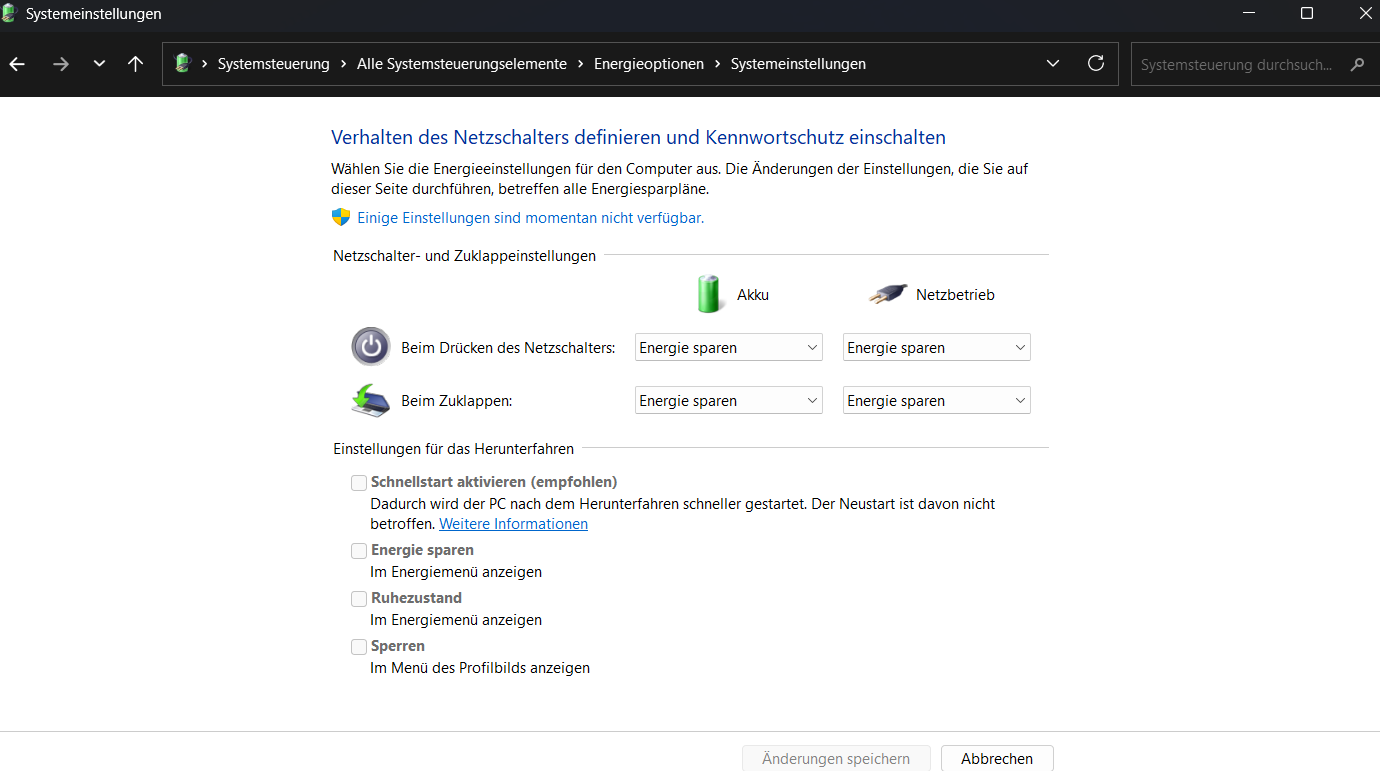Refresh the page with reload icon
Image resolution: width=1380 pixels, height=771 pixels.
[x=1096, y=64]
